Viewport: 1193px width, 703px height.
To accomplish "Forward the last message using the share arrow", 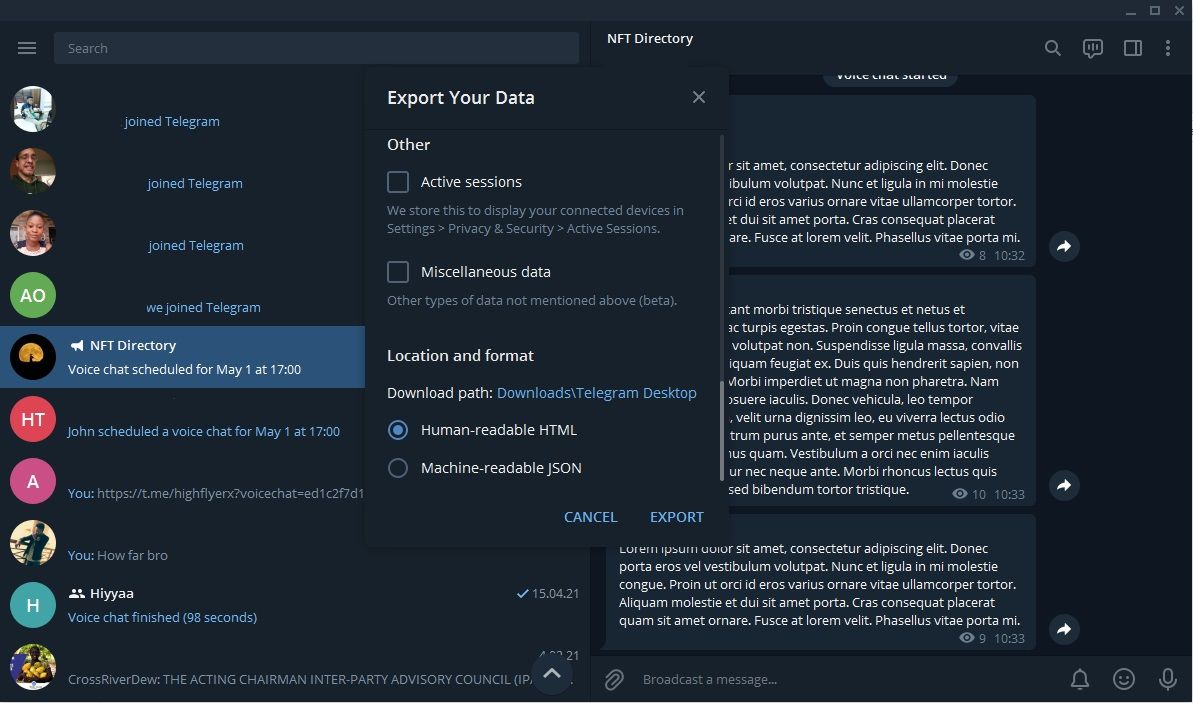I will [1063, 629].
